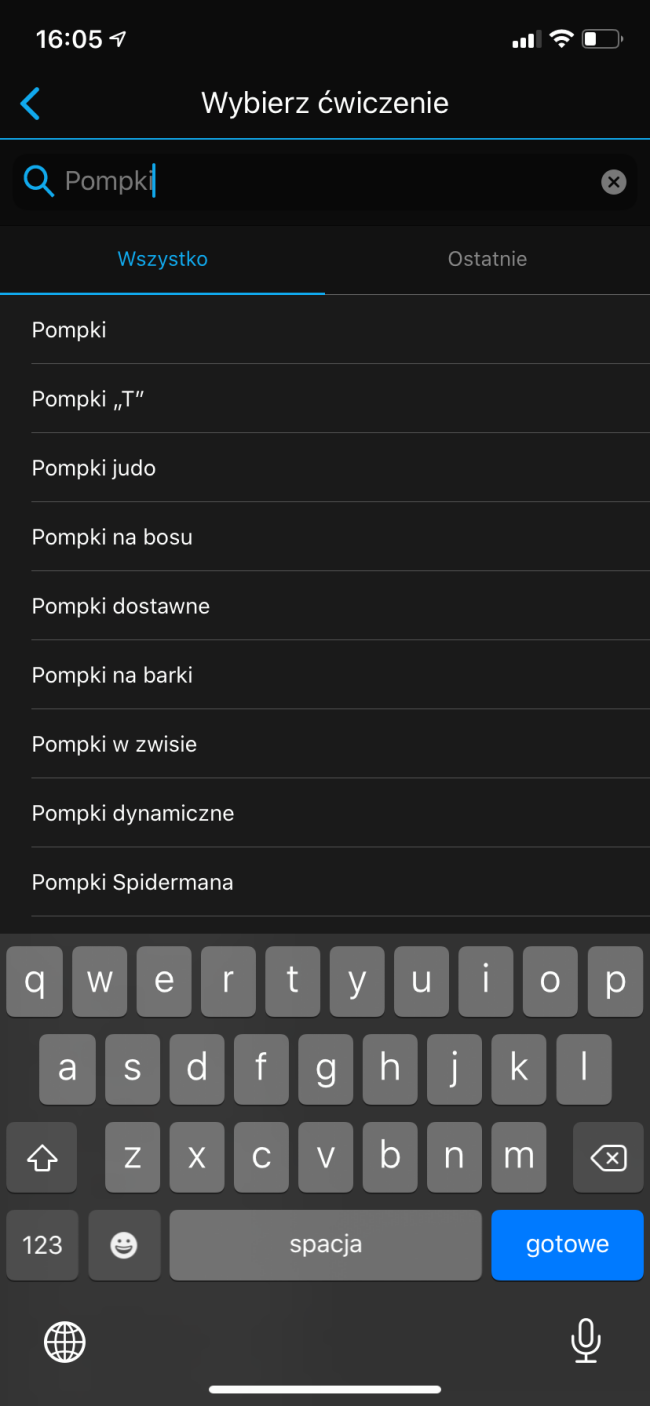Start dictation with the microphone icon
This screenshot has width=650, height=1406.
pyautogui.click(x=585, y=1341)
